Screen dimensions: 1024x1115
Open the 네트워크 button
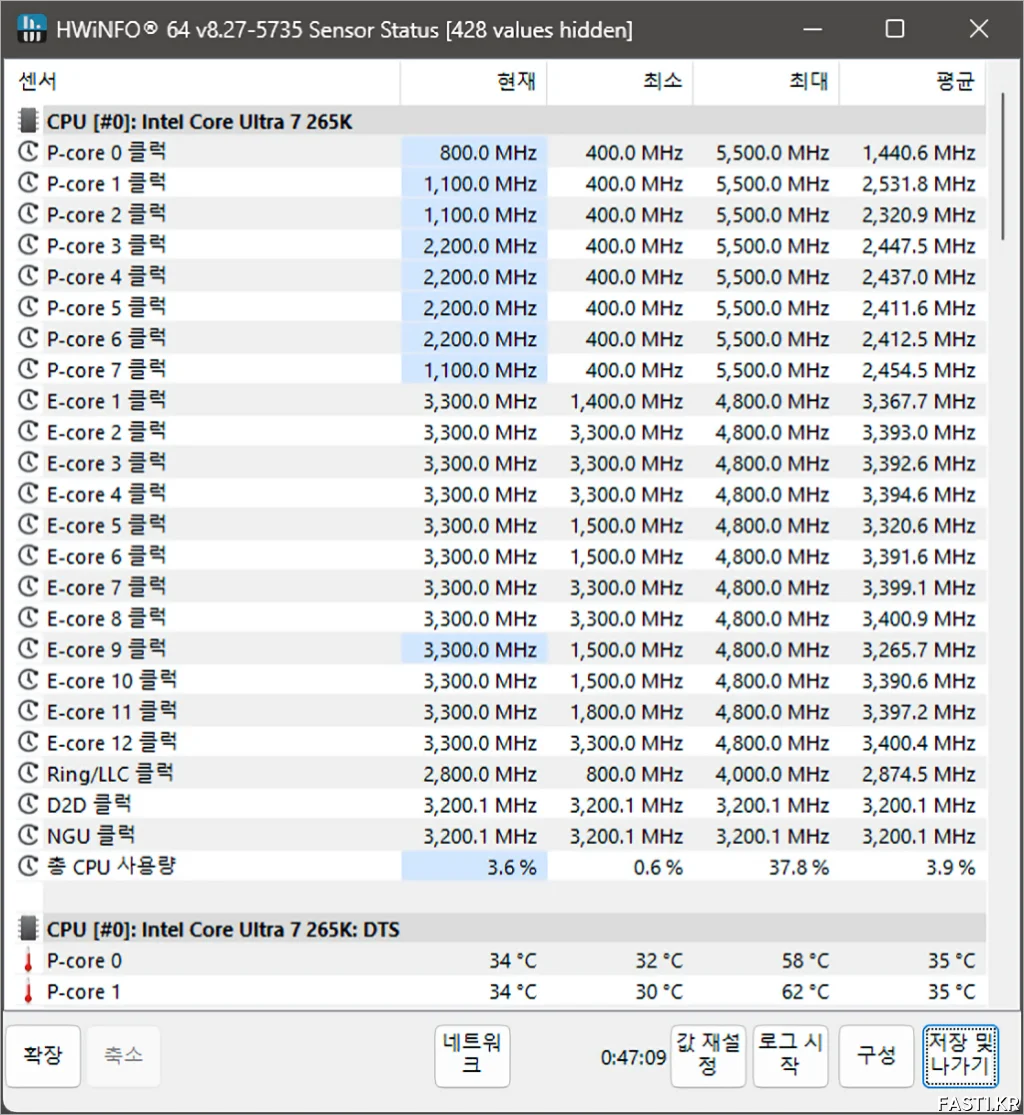[x=472, y=1055]
